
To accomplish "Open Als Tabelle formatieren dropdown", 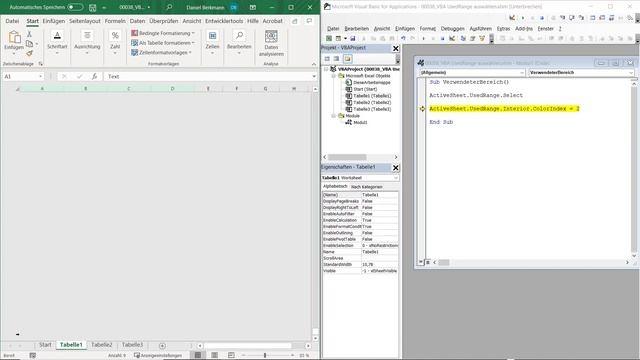I will pyautogui.click(x=163, y=43).
